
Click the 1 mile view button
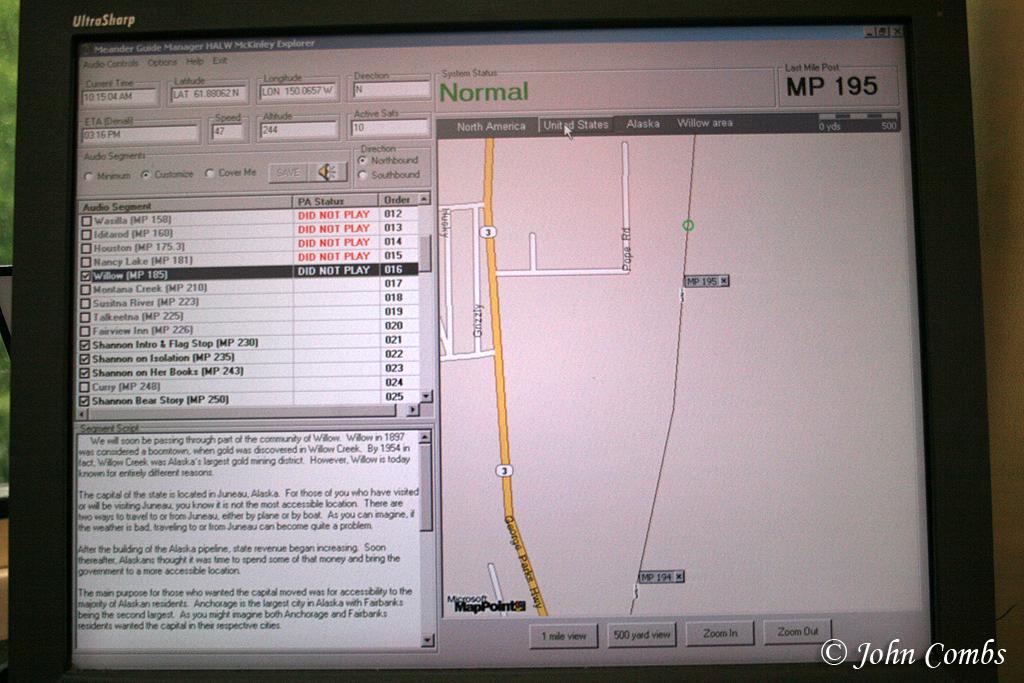pos(564,636)
